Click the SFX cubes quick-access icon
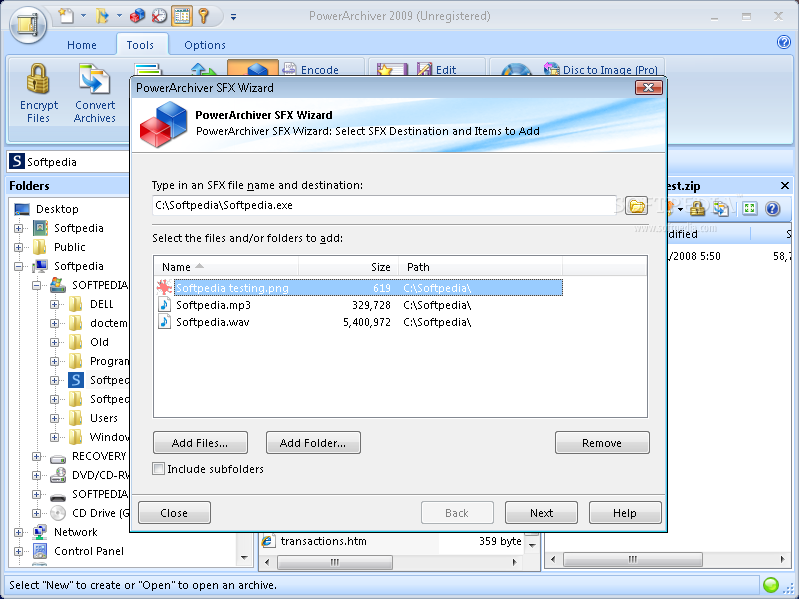Screen dimensions: 799x599 coord(137,16)
